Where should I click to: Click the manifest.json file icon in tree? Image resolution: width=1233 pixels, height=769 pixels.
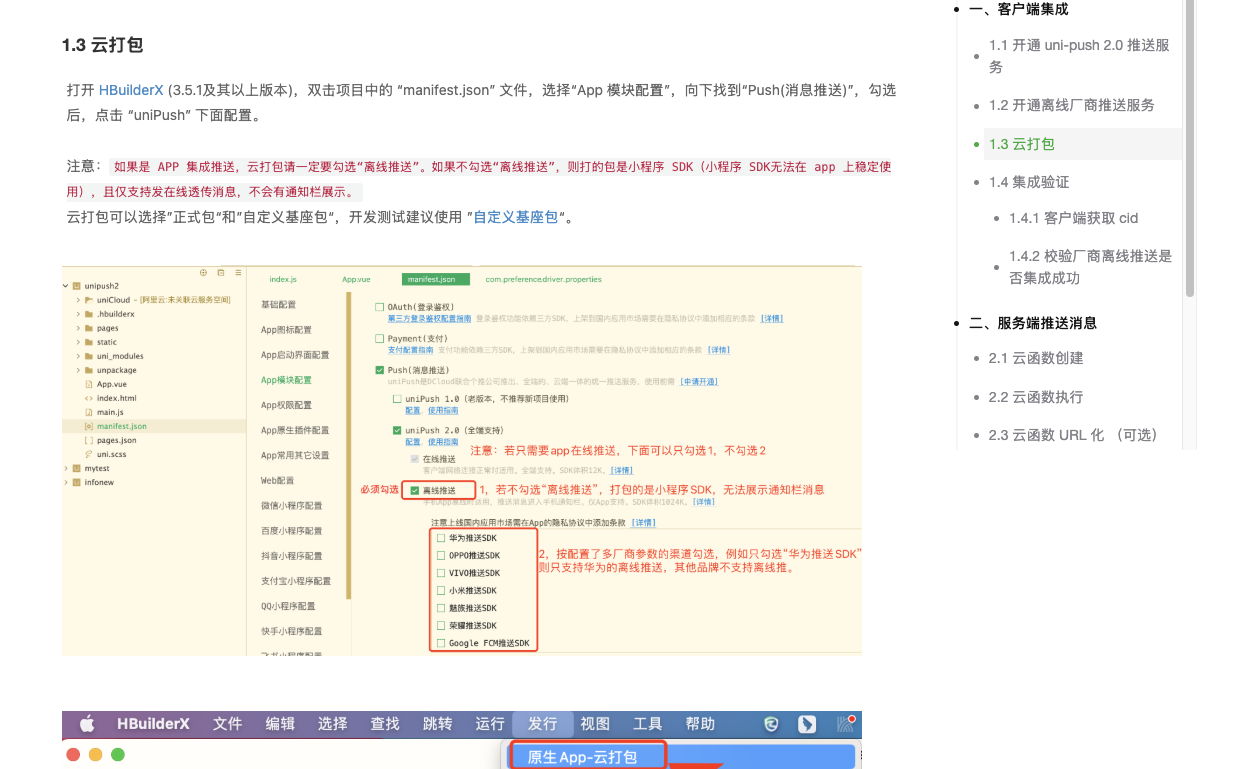[x=90, y=426]
